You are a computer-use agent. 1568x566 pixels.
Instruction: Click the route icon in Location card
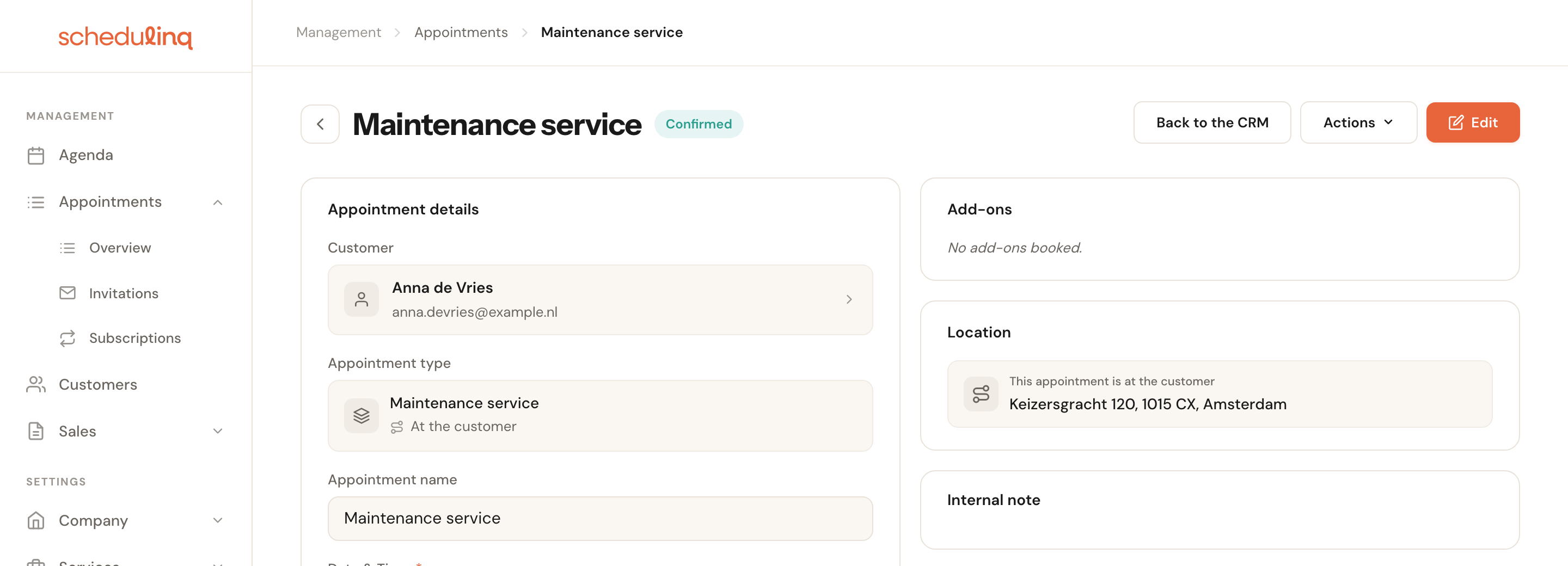(x=981, y=395)
